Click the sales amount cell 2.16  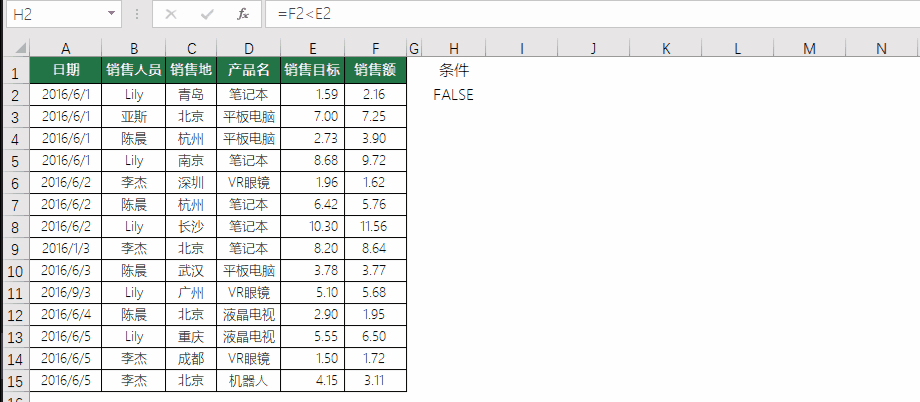376,94
